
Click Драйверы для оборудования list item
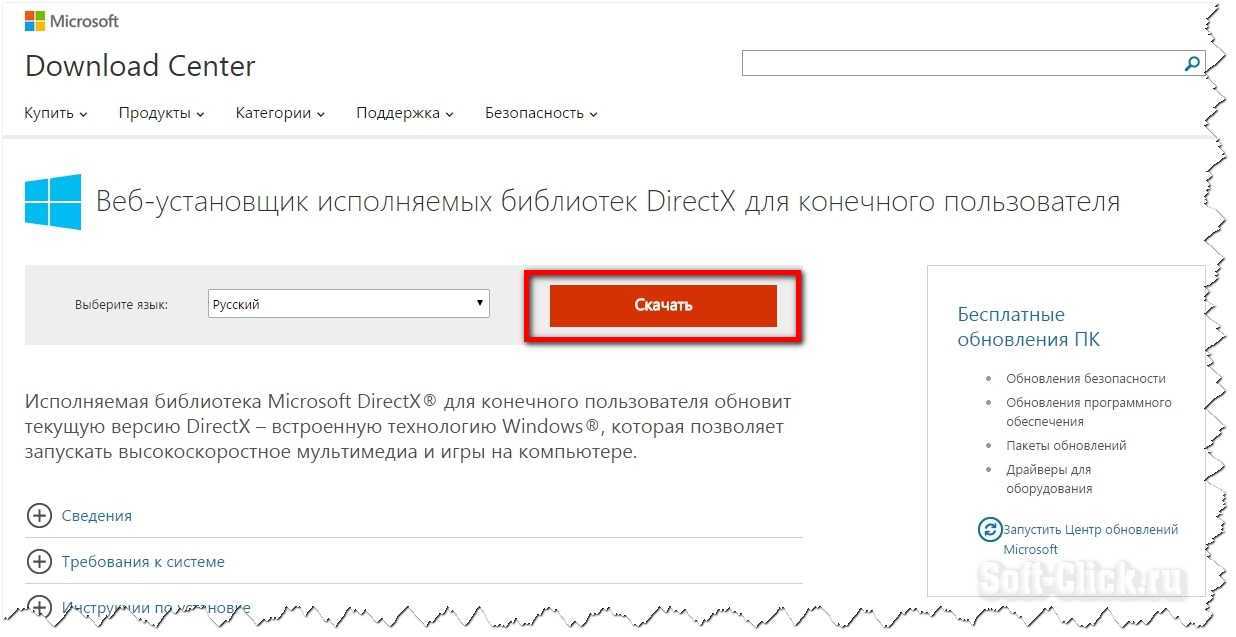point(1049,479)
